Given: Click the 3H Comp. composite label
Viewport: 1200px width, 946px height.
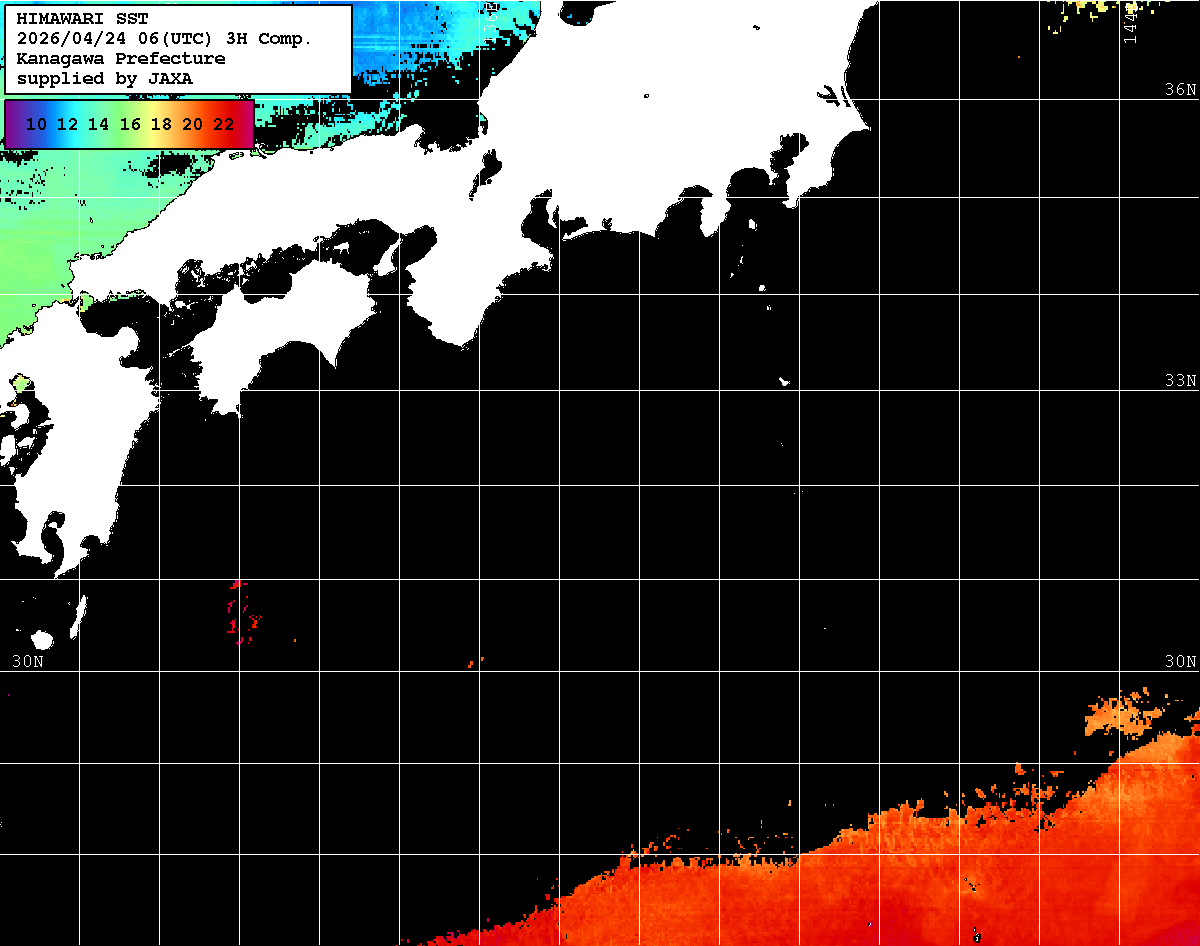Looking at the screenshot, I should click(285, 39).
